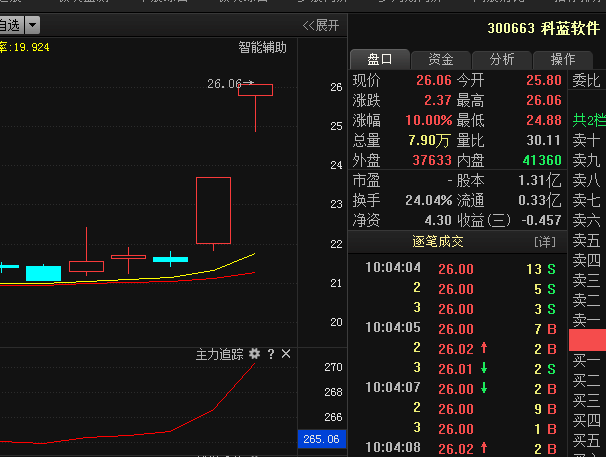This screenshot has height=457, width=606.
Task: Click trade row at 10:04:07
Action: (x=460, y=389)
